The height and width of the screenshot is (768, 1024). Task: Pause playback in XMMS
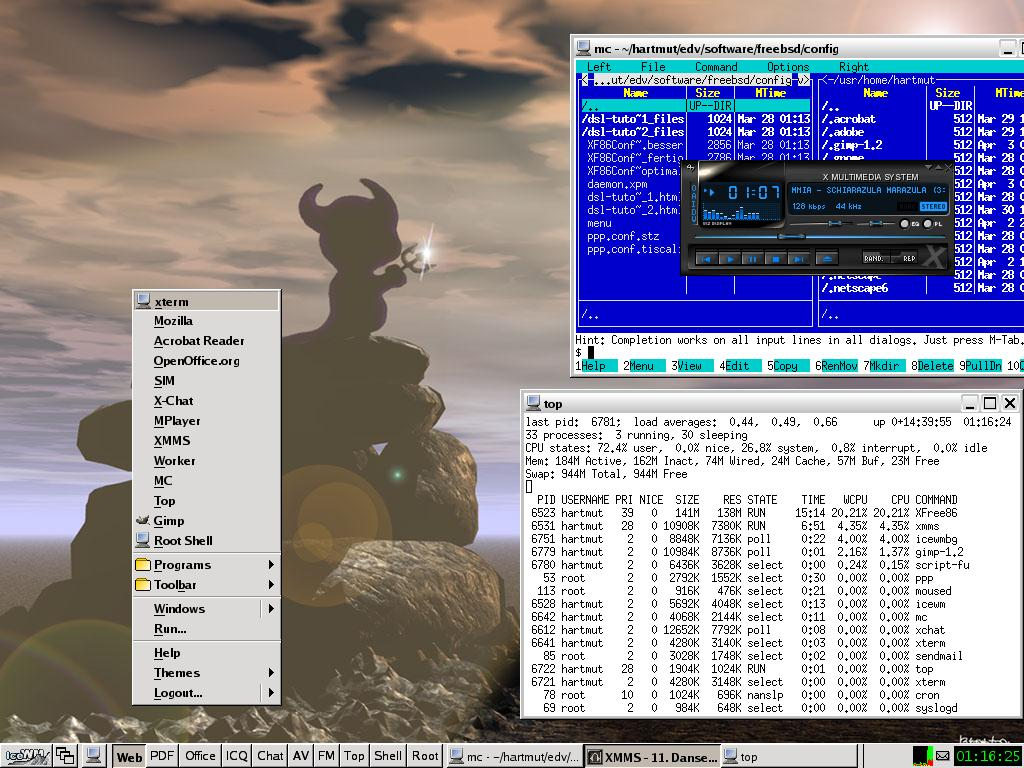click(x=752, y=259)
